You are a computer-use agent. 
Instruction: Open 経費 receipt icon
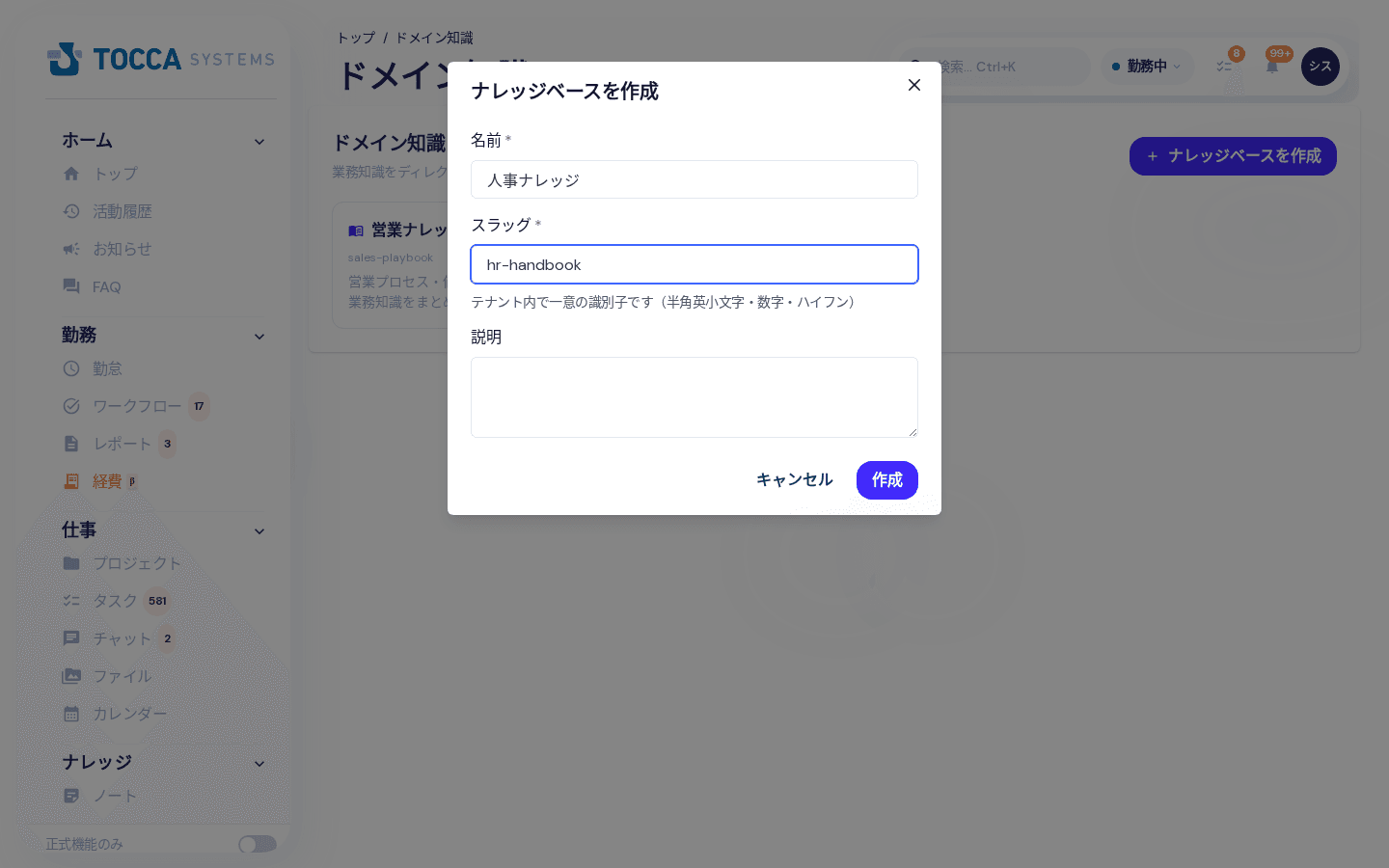(71, 481)
